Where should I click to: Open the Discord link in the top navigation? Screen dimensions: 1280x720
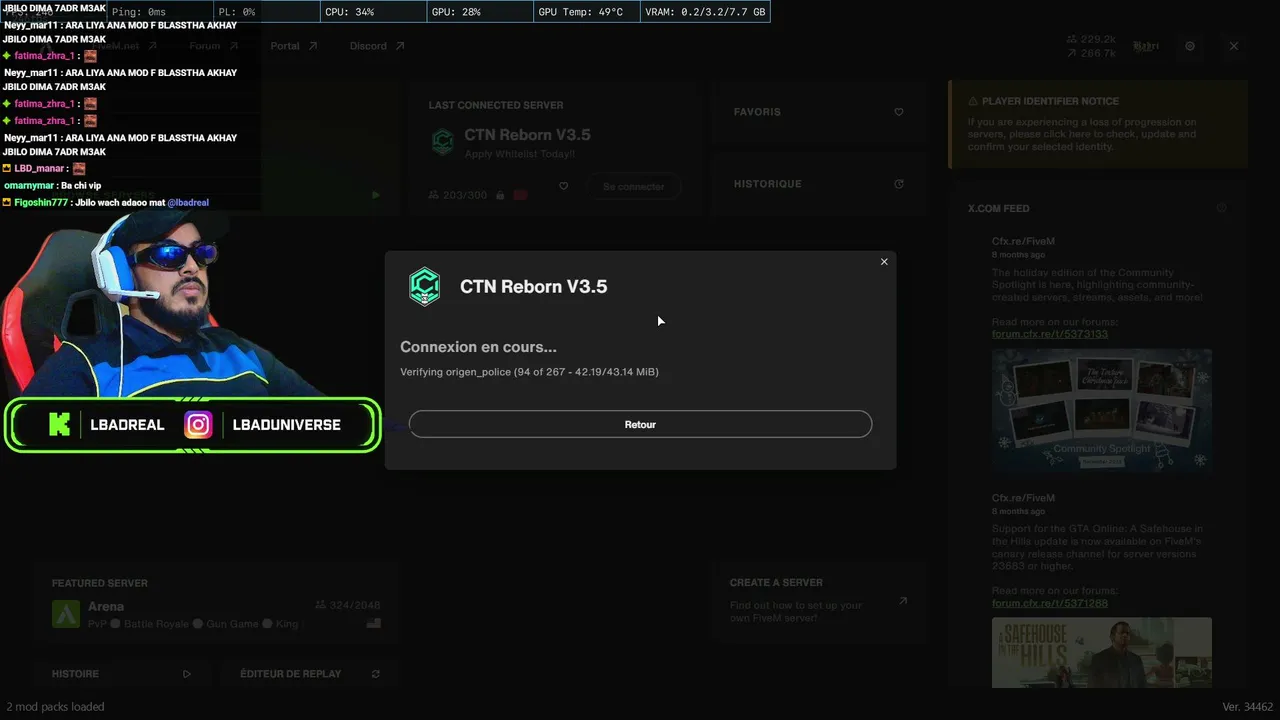tap(377, 46)
